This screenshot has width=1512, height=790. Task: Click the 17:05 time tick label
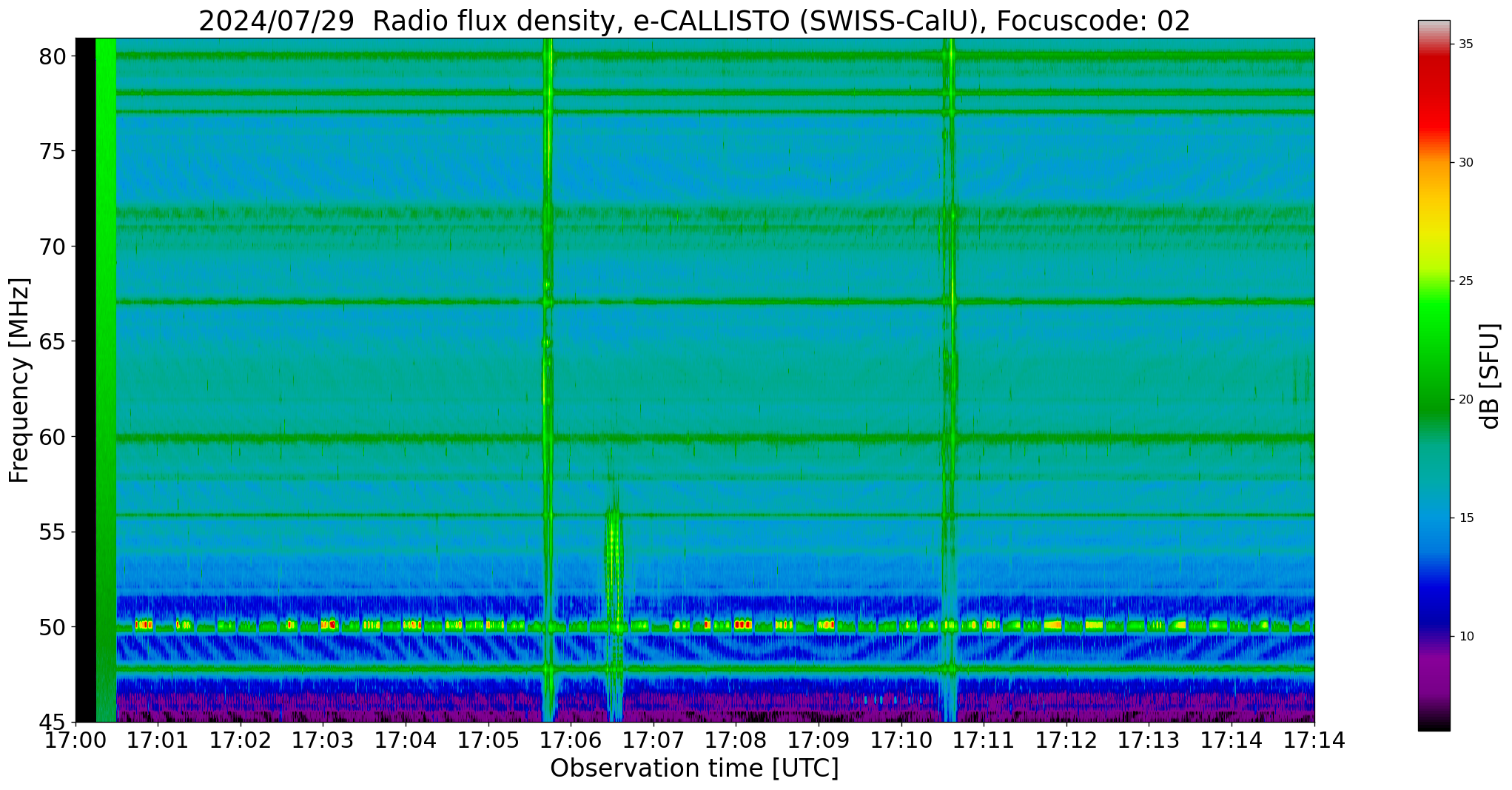[x=488, y=740]
